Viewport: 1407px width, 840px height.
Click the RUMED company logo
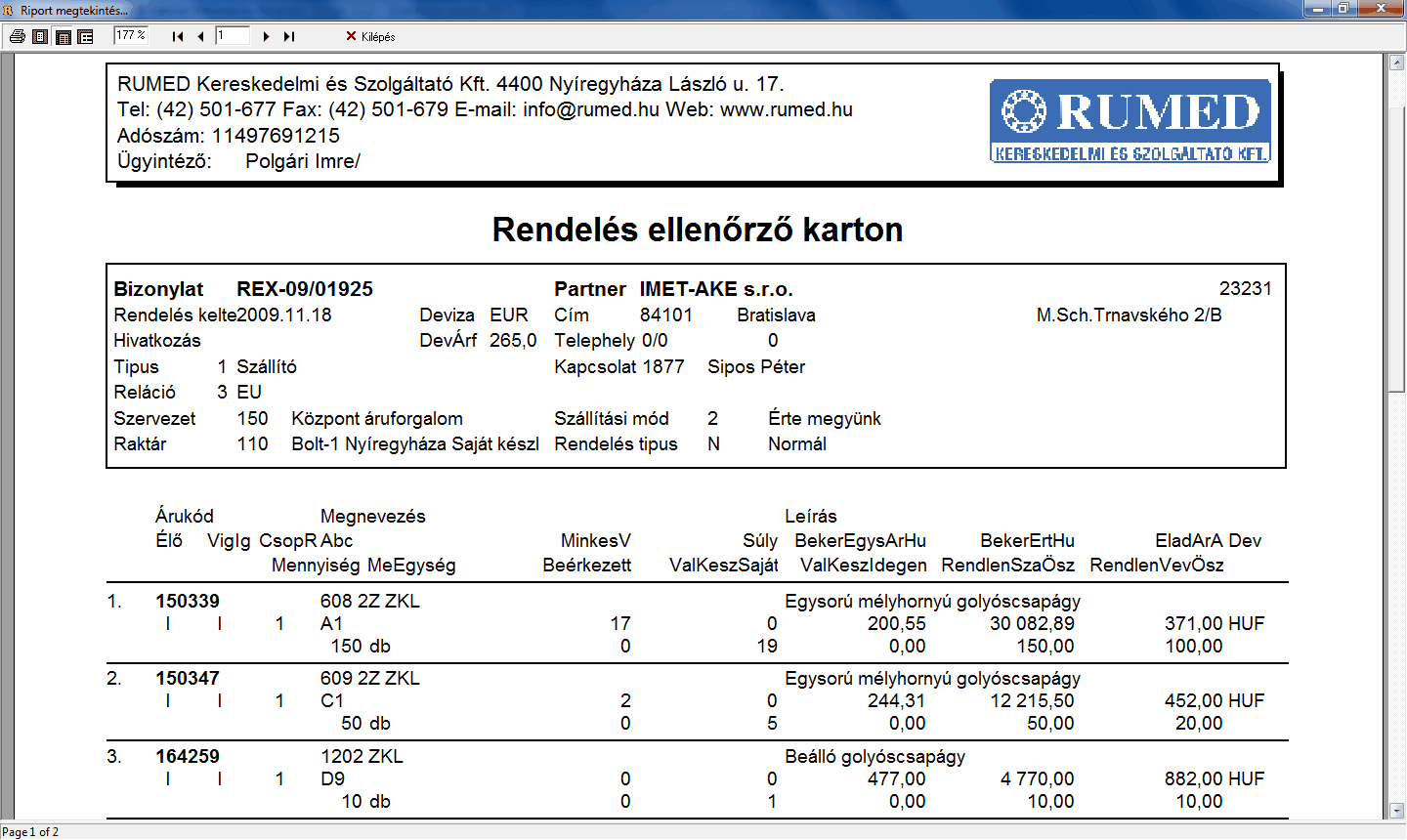[1130, 121]
